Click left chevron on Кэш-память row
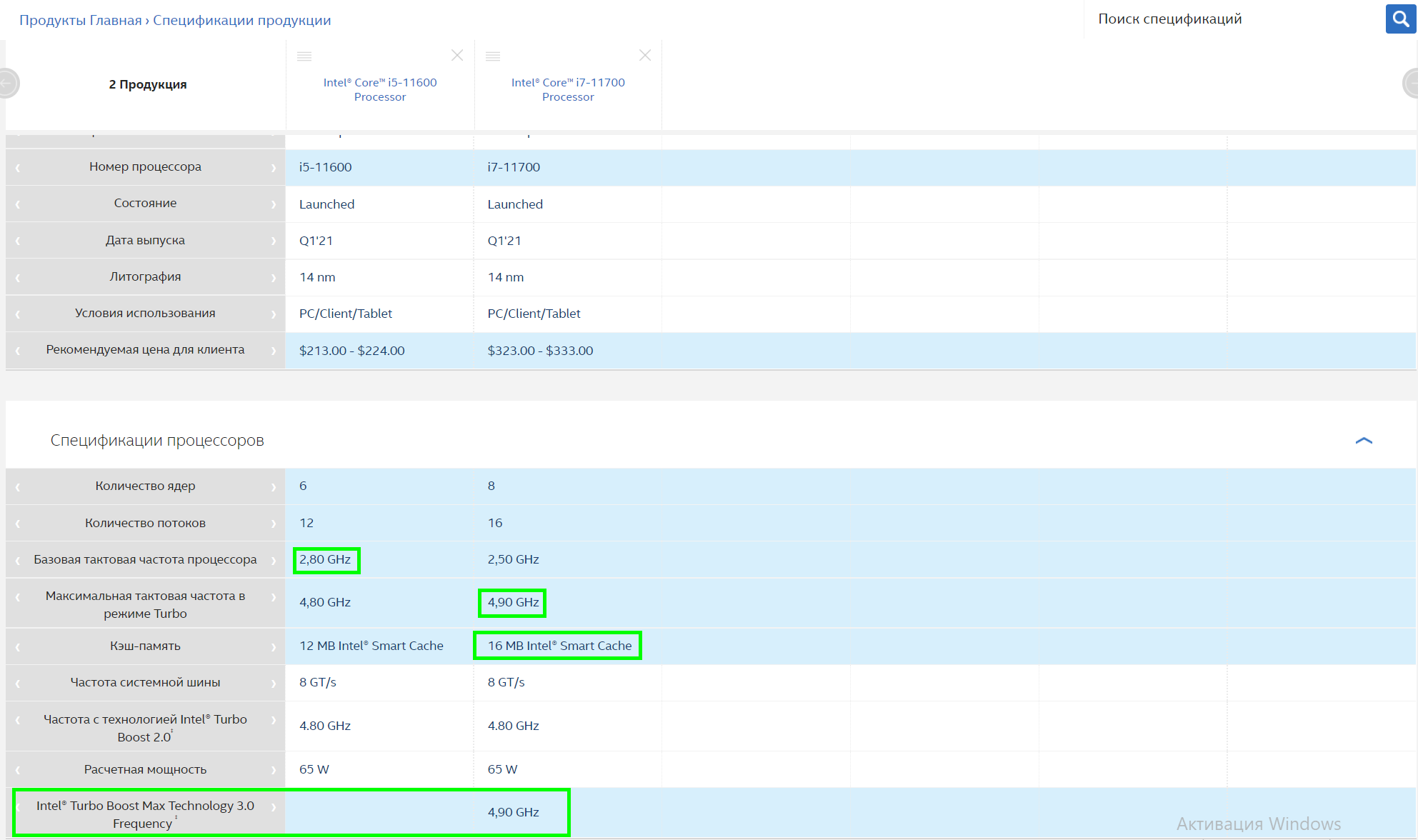1418x840 pixels. [x=18, y=646]
